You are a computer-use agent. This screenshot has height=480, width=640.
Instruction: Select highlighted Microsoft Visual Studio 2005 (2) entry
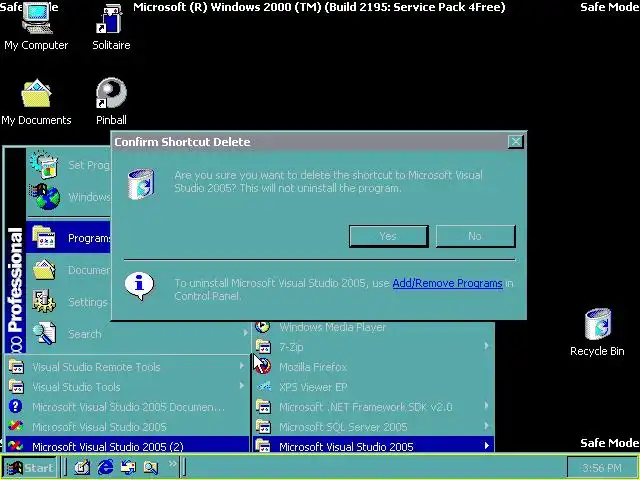(127, 446)
